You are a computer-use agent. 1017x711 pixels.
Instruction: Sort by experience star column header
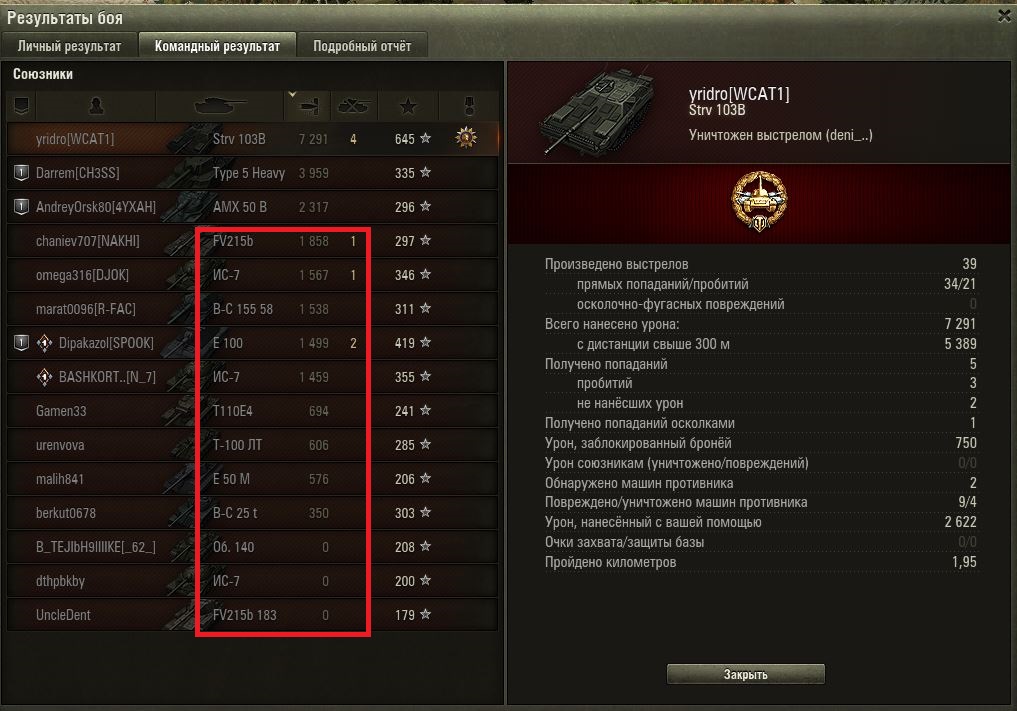coord(408,106)
